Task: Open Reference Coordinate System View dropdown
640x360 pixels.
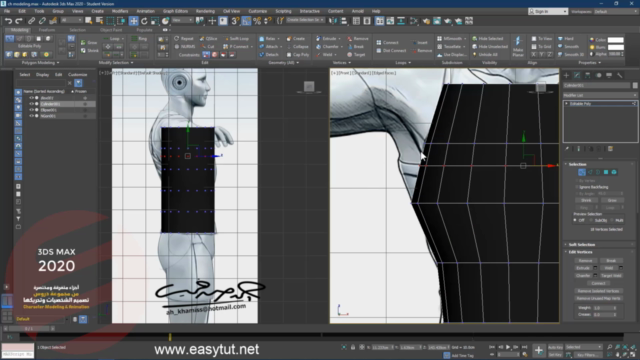Action: 182,20
